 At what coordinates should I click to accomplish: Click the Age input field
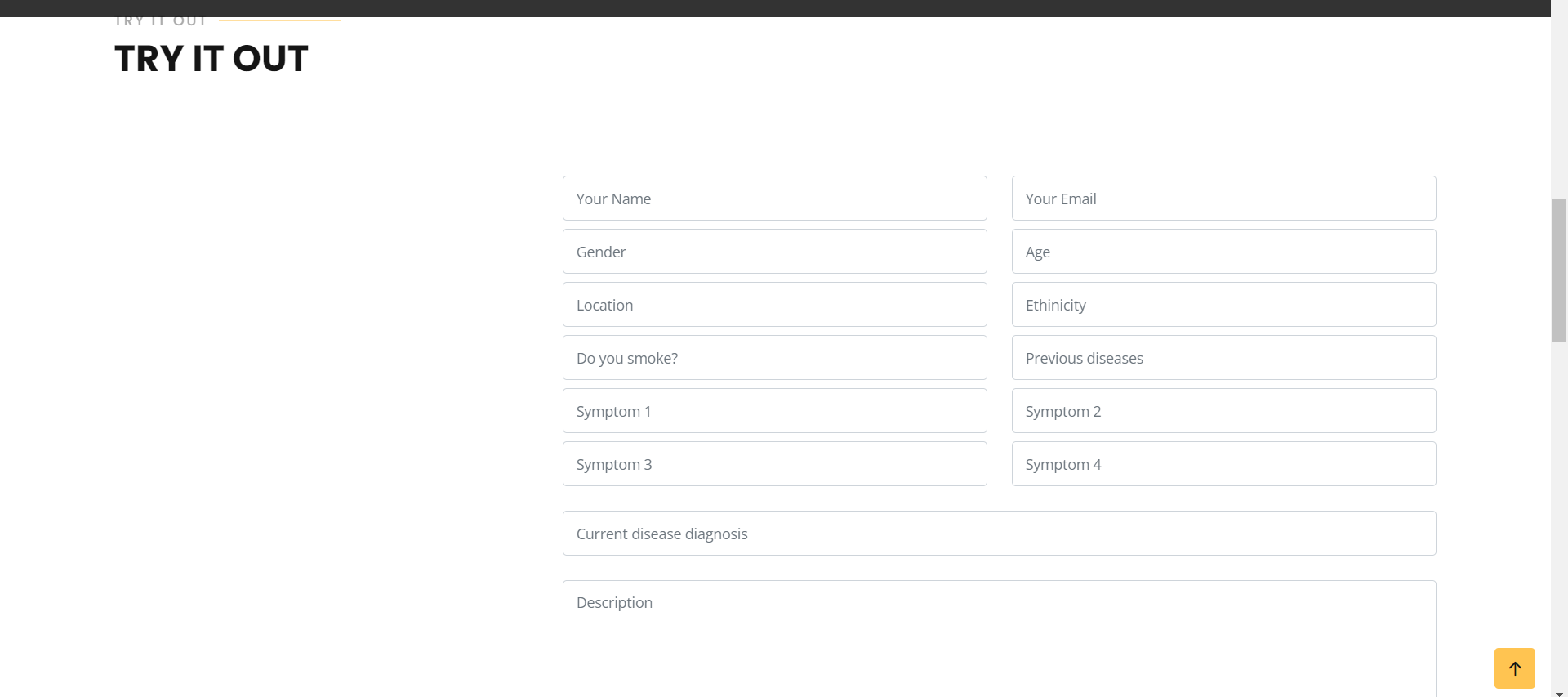tap(1223, 251)
